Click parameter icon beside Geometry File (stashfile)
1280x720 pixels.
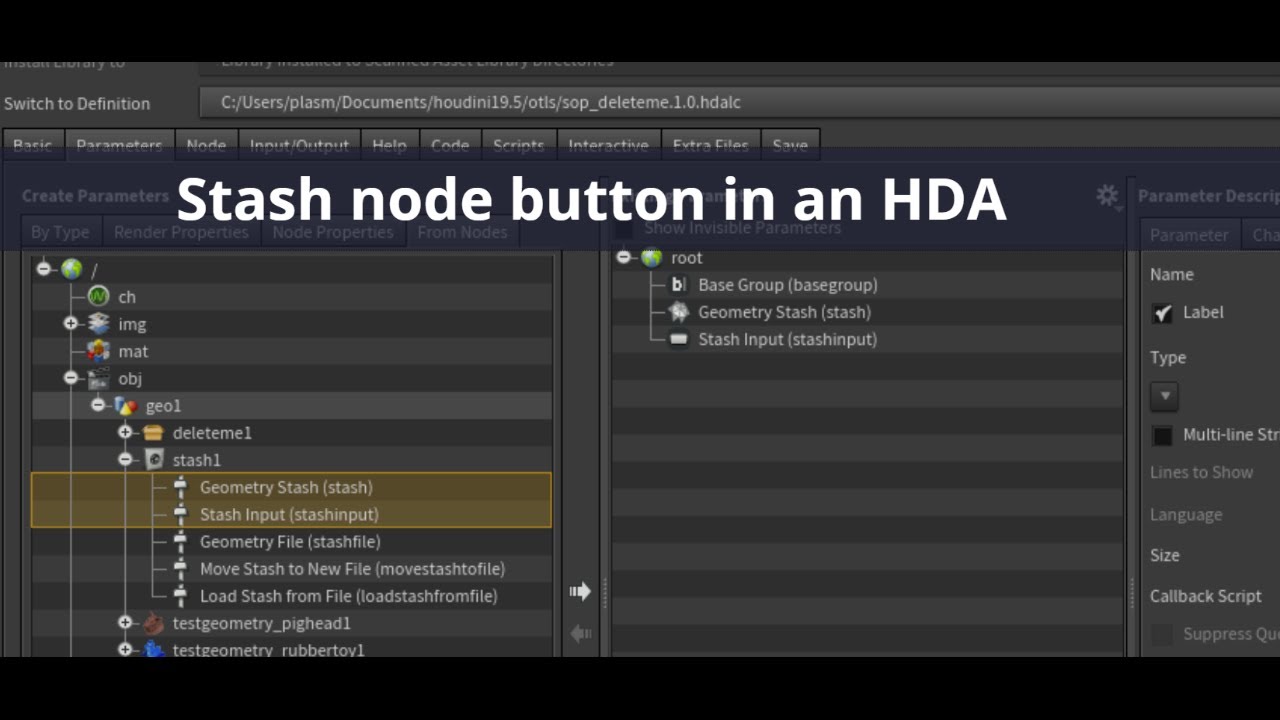tap(180, 541)
